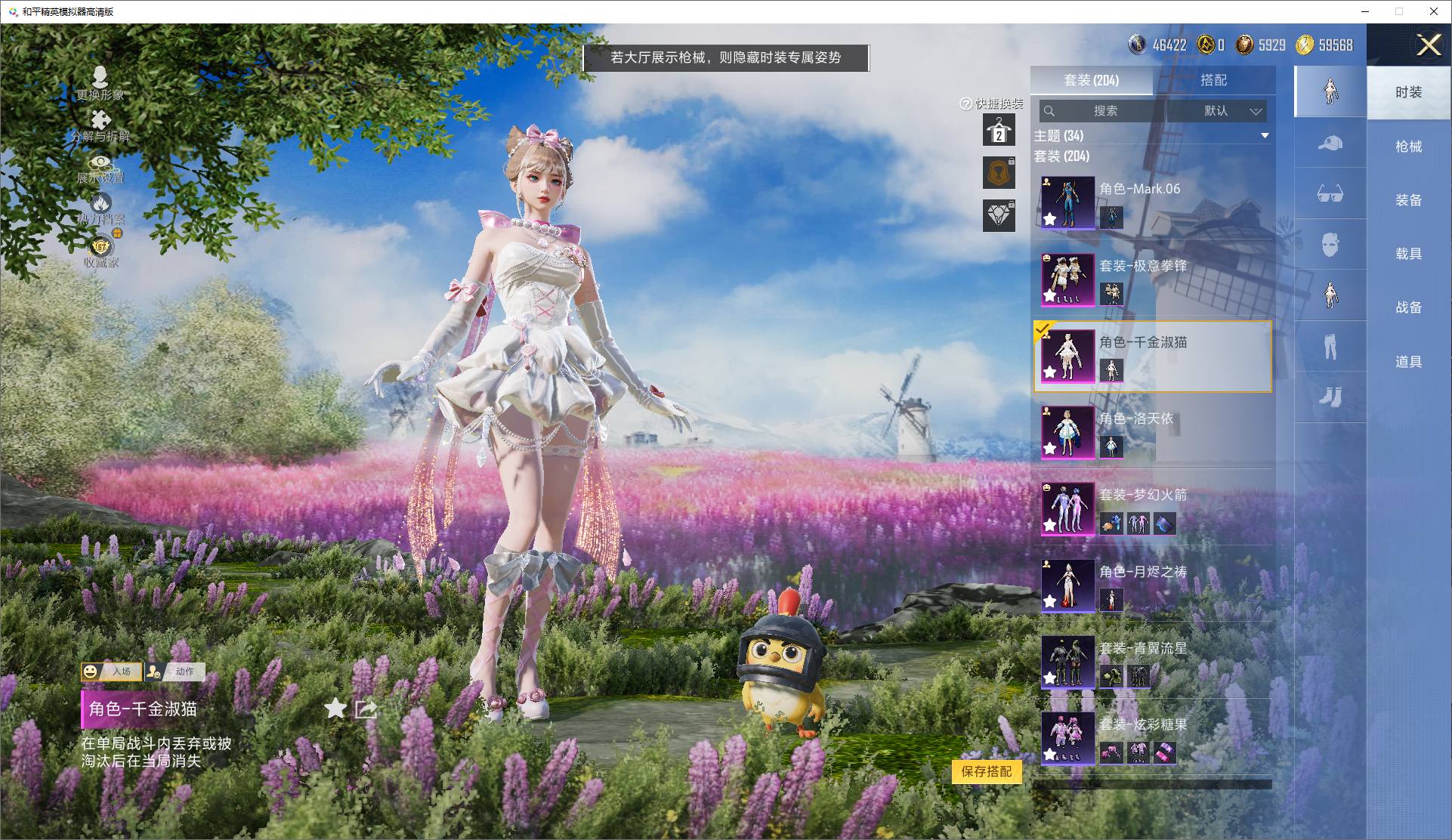The image size is (1452, 840).
Task: Toggle favorite star on 角色-Mark.06 thumbnail
Action: [x=1050, y=219]
